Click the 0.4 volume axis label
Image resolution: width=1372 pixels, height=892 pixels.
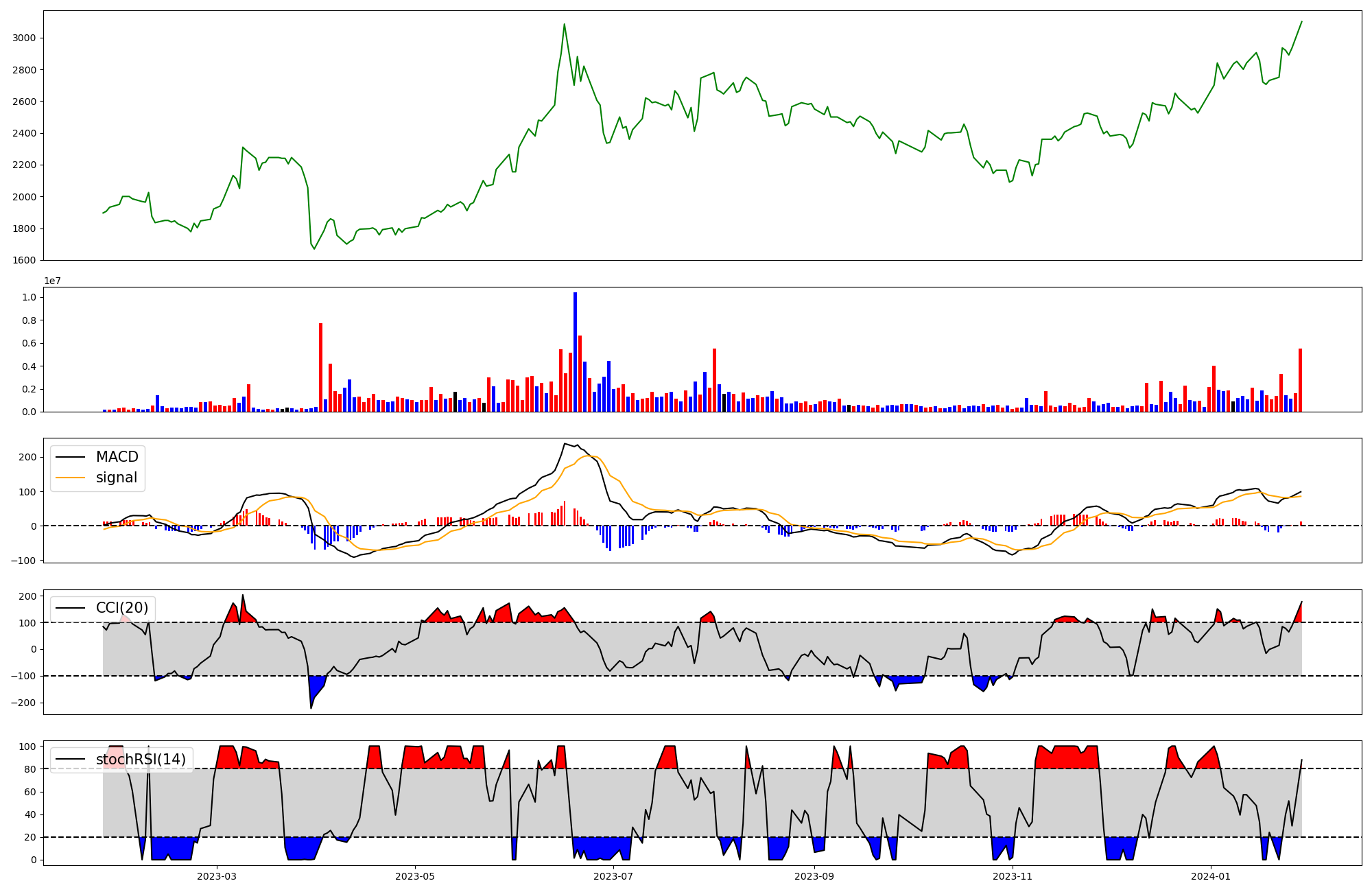pos(29,366)
